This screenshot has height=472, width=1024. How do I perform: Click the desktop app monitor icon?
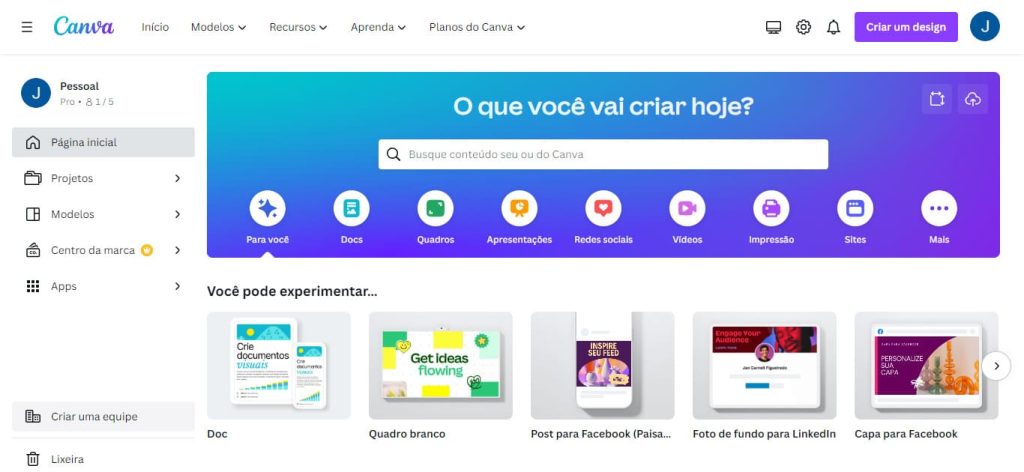click(x=773, y=27)
